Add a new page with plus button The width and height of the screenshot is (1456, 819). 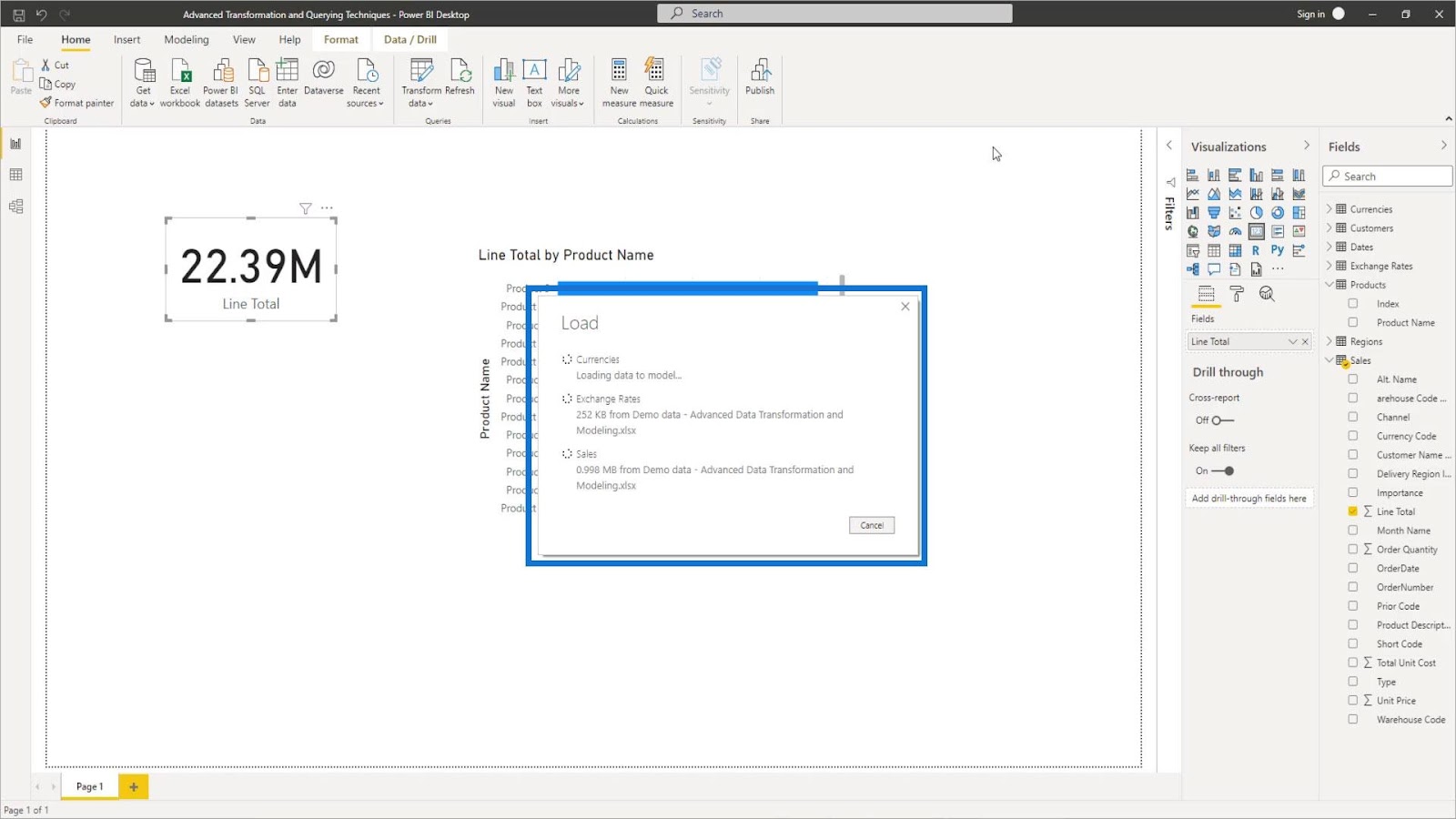134,787
